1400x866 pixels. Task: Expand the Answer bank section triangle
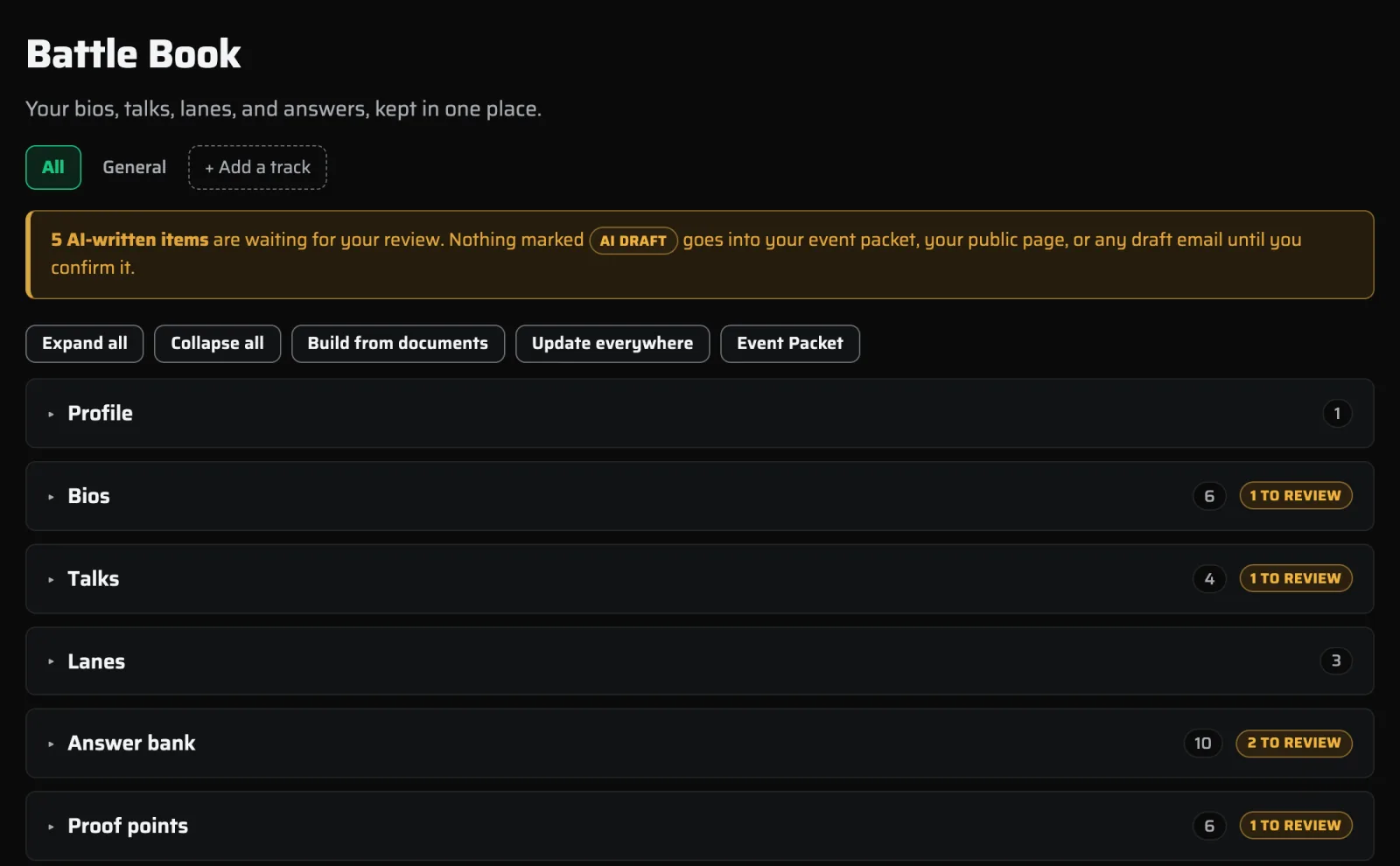[51, 744]
